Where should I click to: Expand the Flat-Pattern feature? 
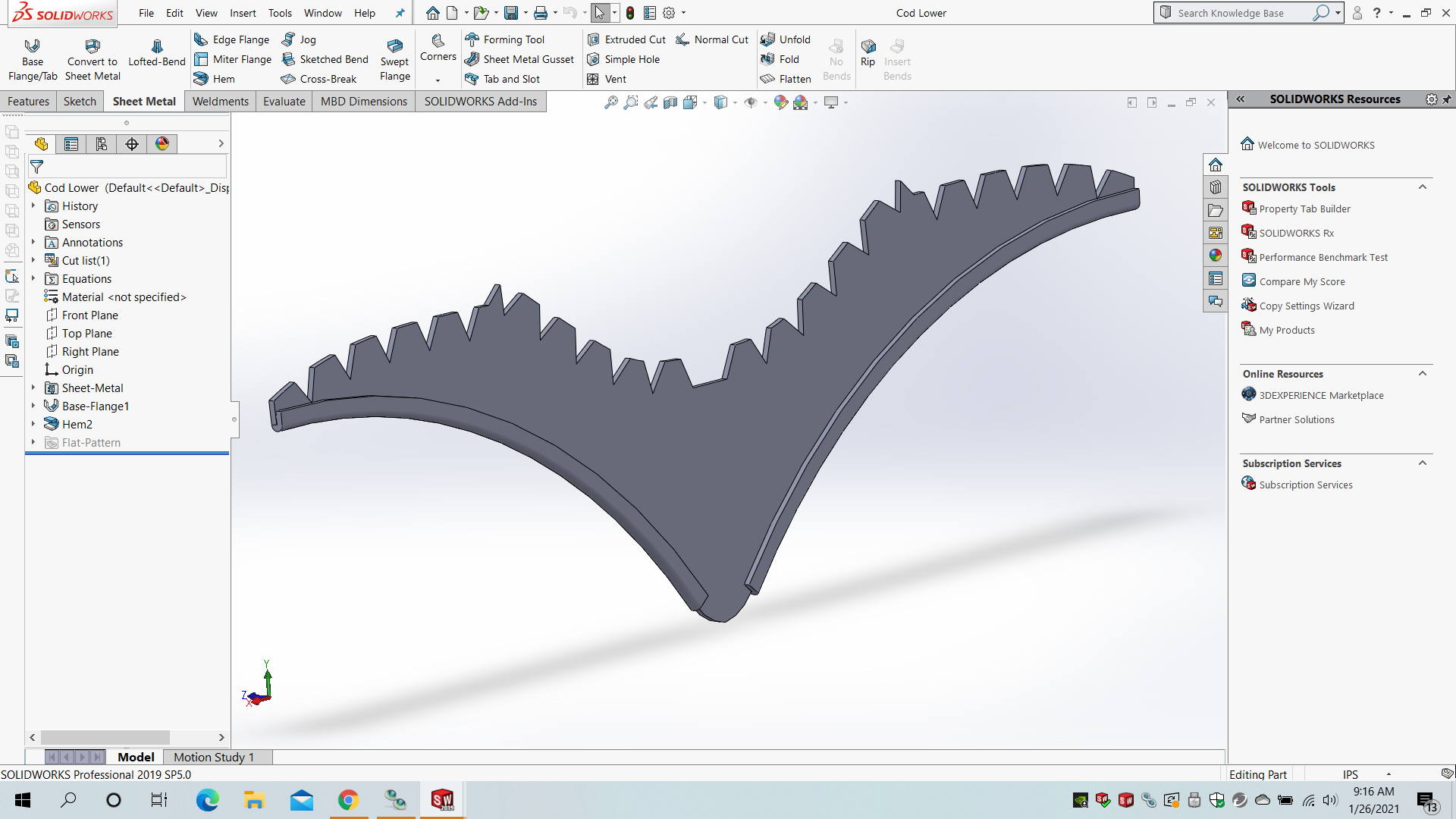click(x=33, y=442)
